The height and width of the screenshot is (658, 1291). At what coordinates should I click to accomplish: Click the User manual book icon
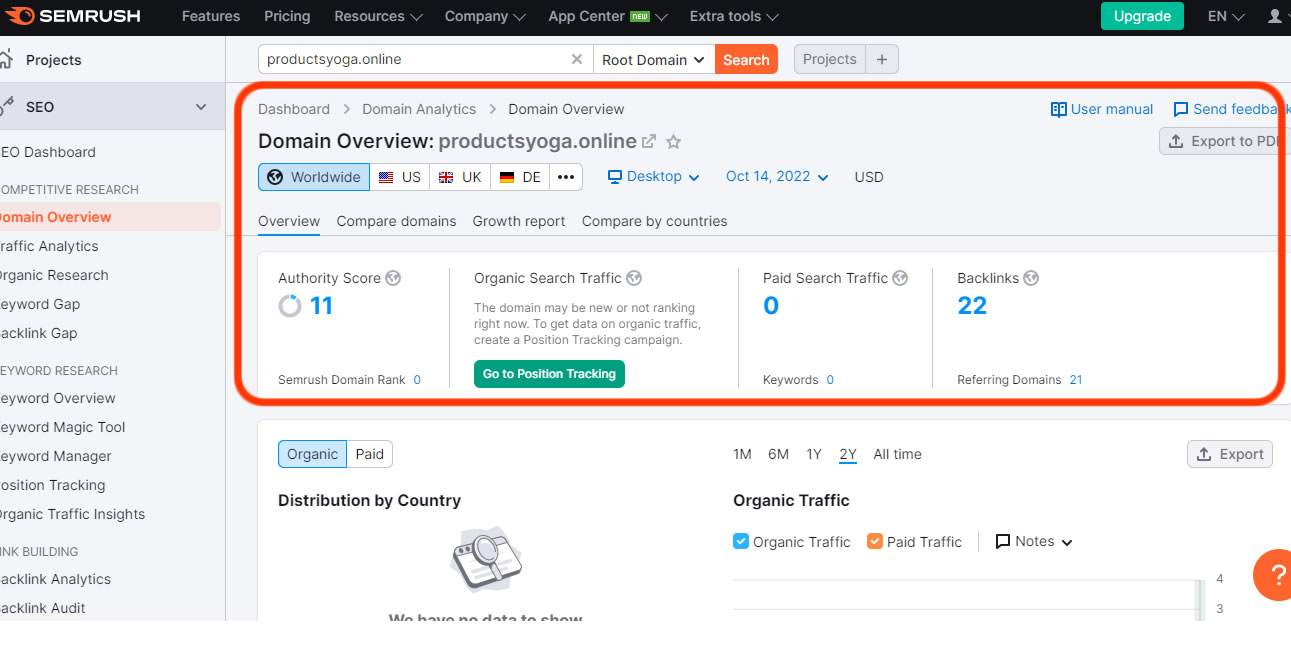pos(1058,109)
